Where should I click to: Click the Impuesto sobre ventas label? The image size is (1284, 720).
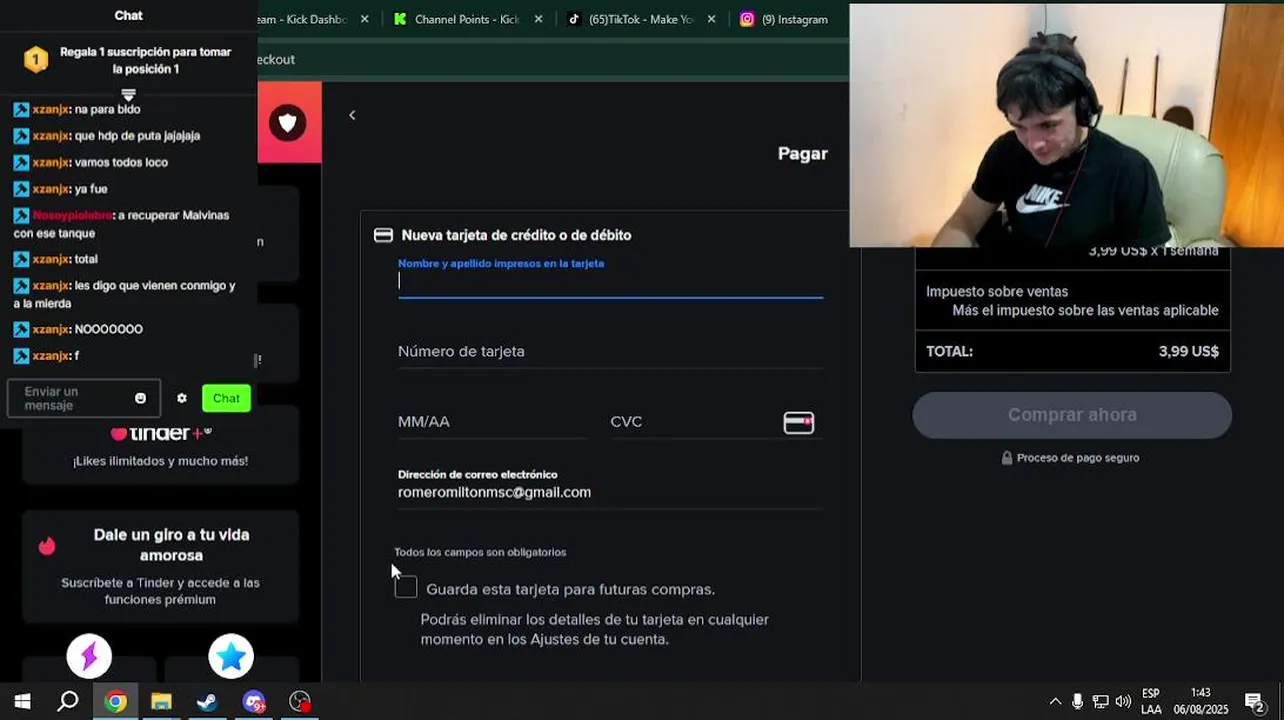[x=997, y=292]
